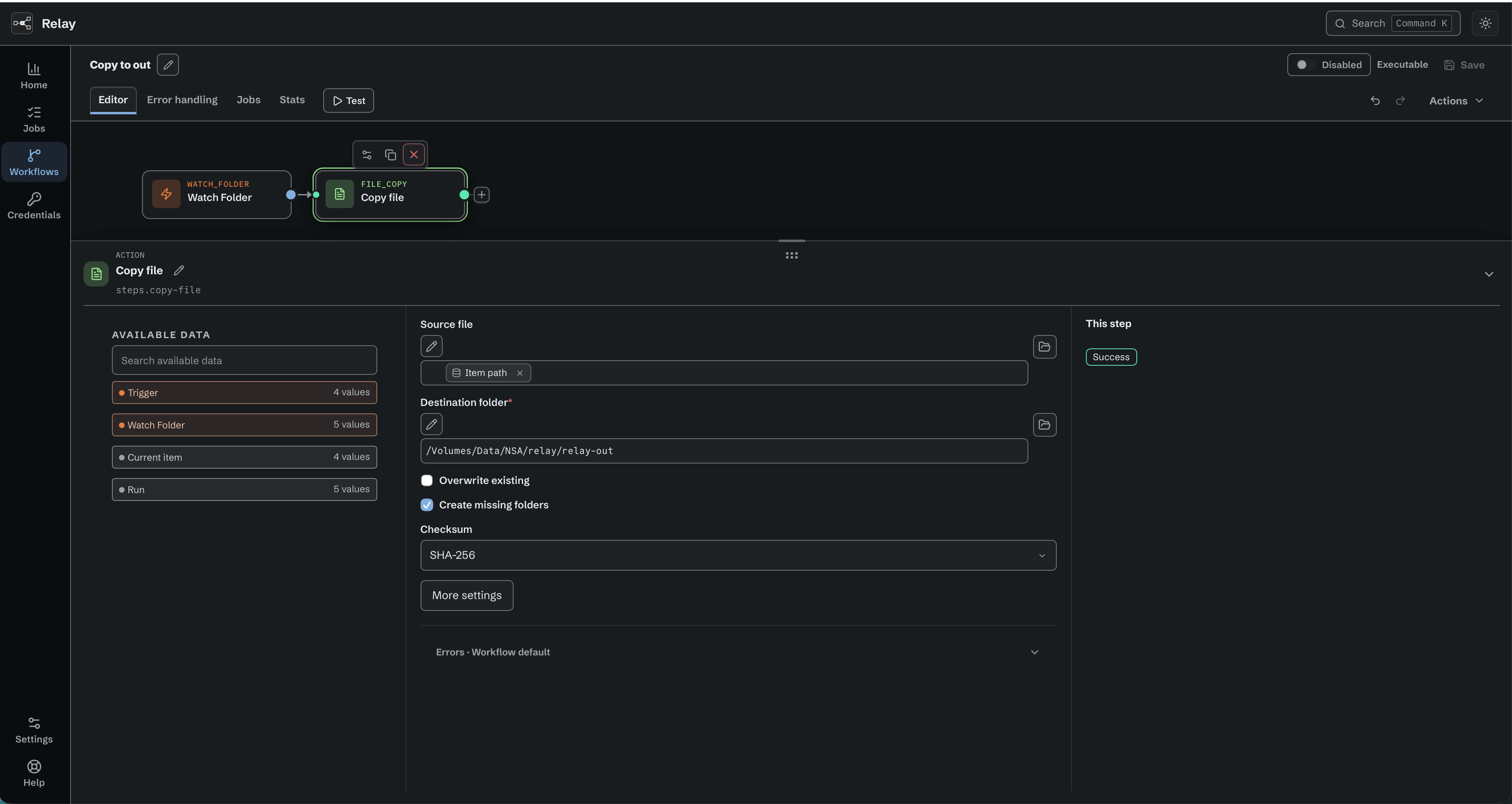The height and width of the screenshot is (804, 1512).
Task: Check Overwrite existing
Action: pyautogui.click(x=427, y=481)
